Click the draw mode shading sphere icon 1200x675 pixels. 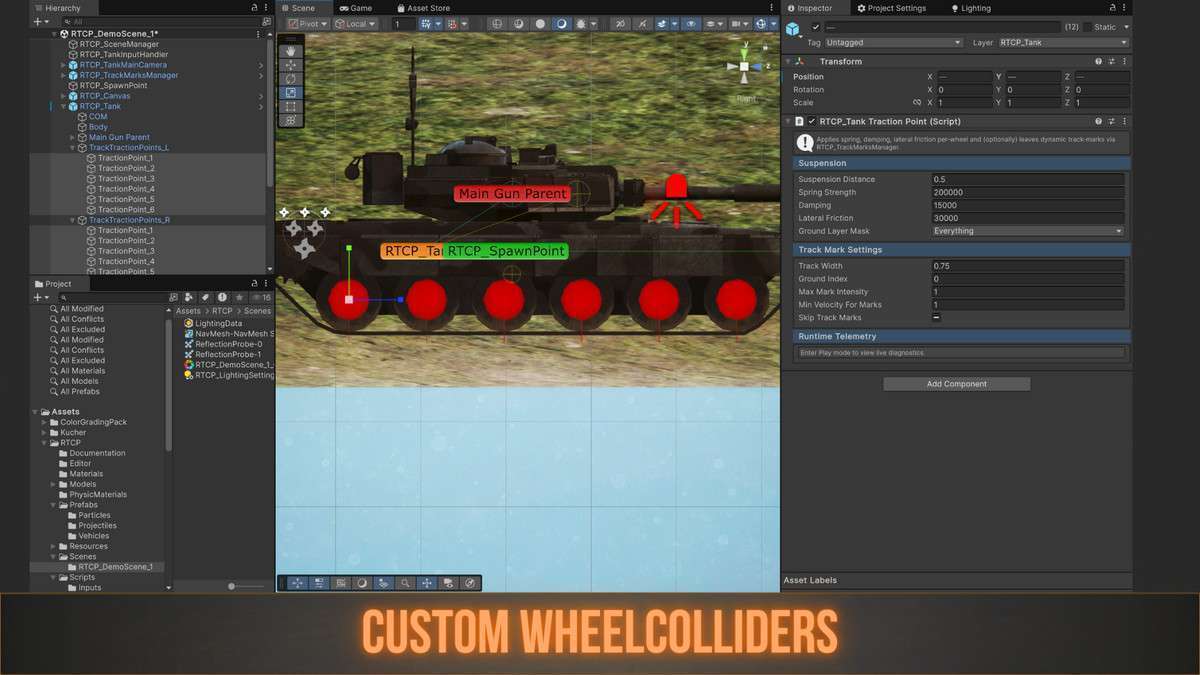click(540, 24)
